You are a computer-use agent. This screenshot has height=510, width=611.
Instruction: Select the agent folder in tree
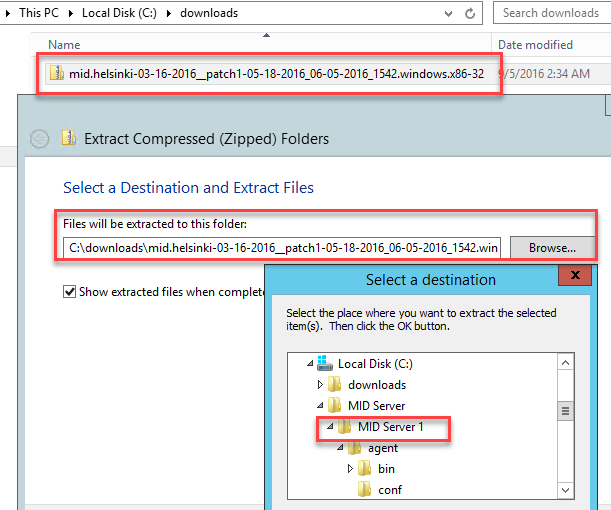[x=383, y=448]
